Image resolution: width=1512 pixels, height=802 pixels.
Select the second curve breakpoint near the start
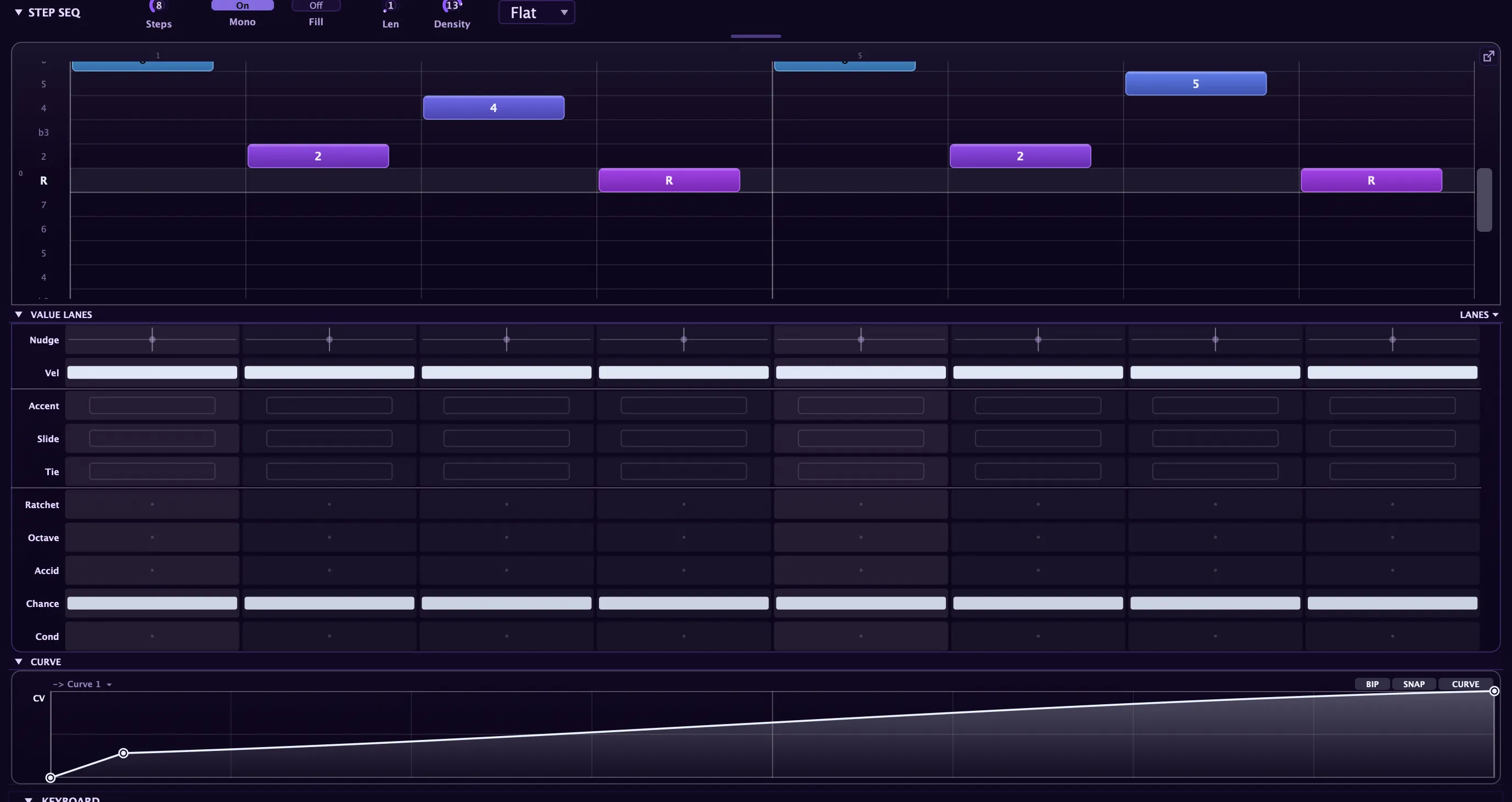(x=124, y=753)
